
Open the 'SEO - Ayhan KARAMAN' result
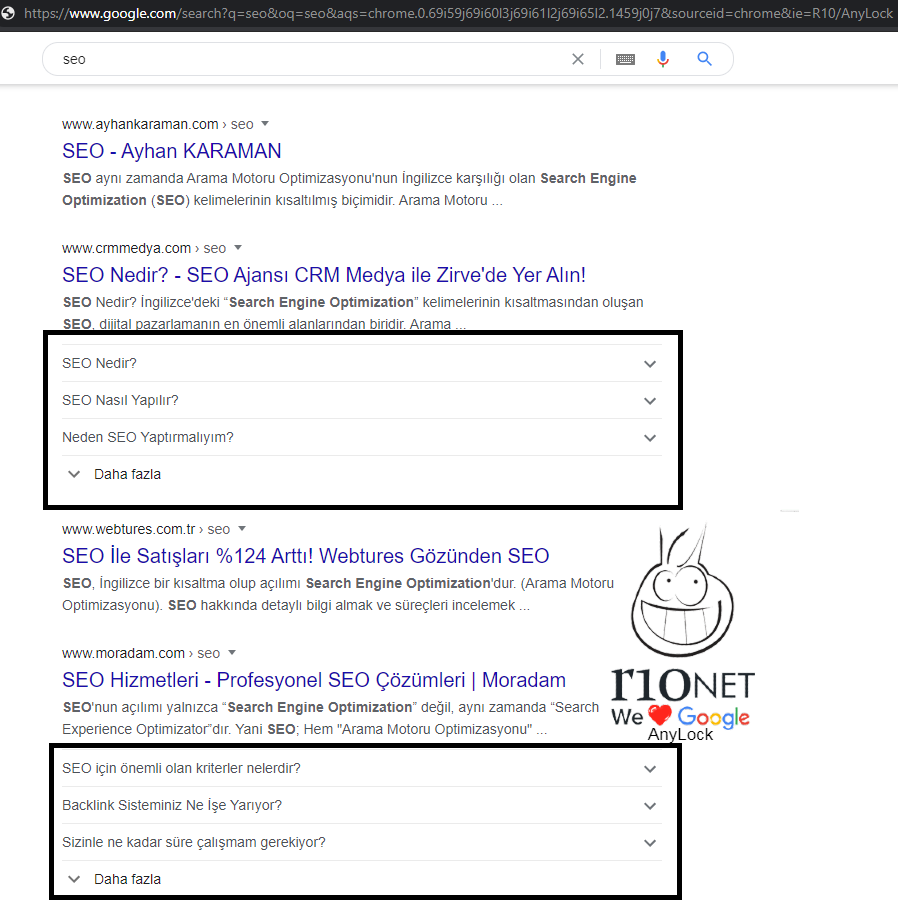coord(172,151)
